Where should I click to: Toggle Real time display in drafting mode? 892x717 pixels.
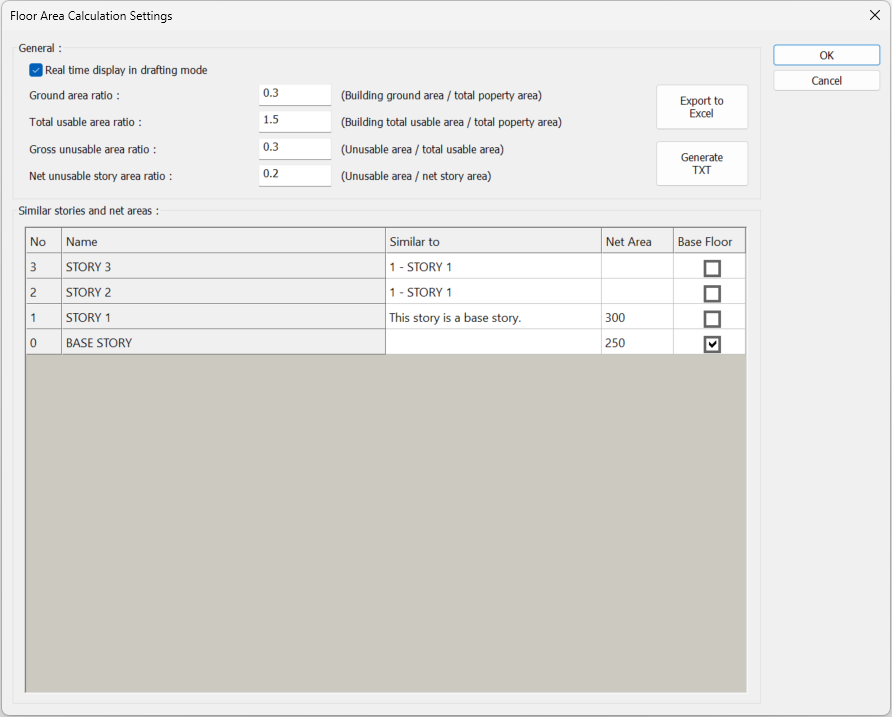(x=36, y=70)
